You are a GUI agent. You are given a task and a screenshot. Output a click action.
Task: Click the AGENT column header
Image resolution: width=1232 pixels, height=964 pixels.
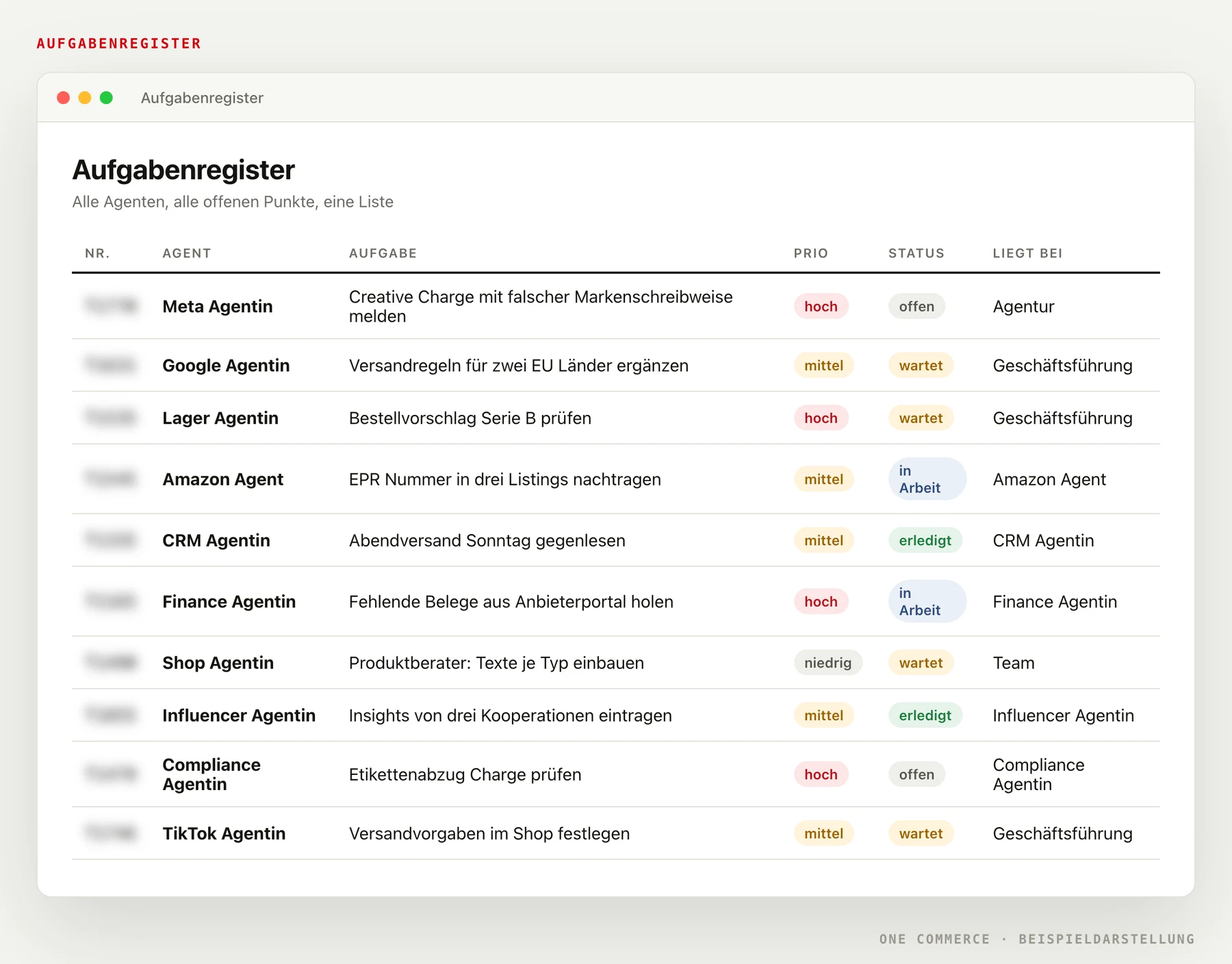click(x=186, y=253)
